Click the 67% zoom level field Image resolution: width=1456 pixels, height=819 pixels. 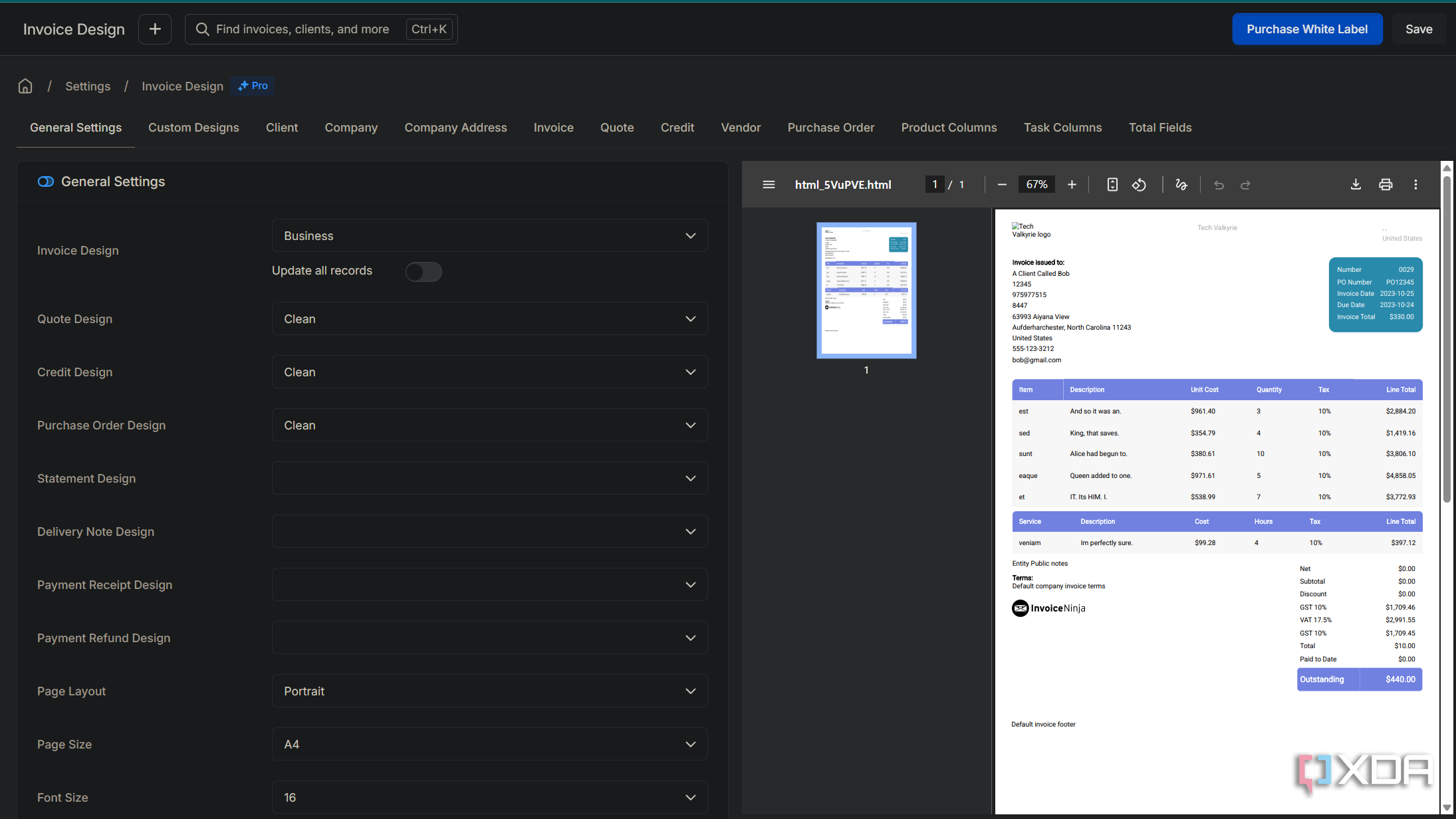click(1036, 185)
